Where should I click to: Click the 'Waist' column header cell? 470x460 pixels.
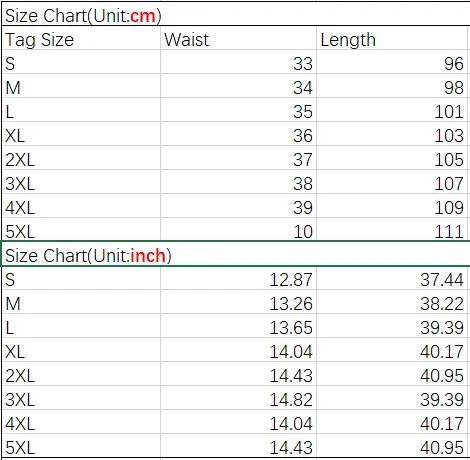coord(238,38)
